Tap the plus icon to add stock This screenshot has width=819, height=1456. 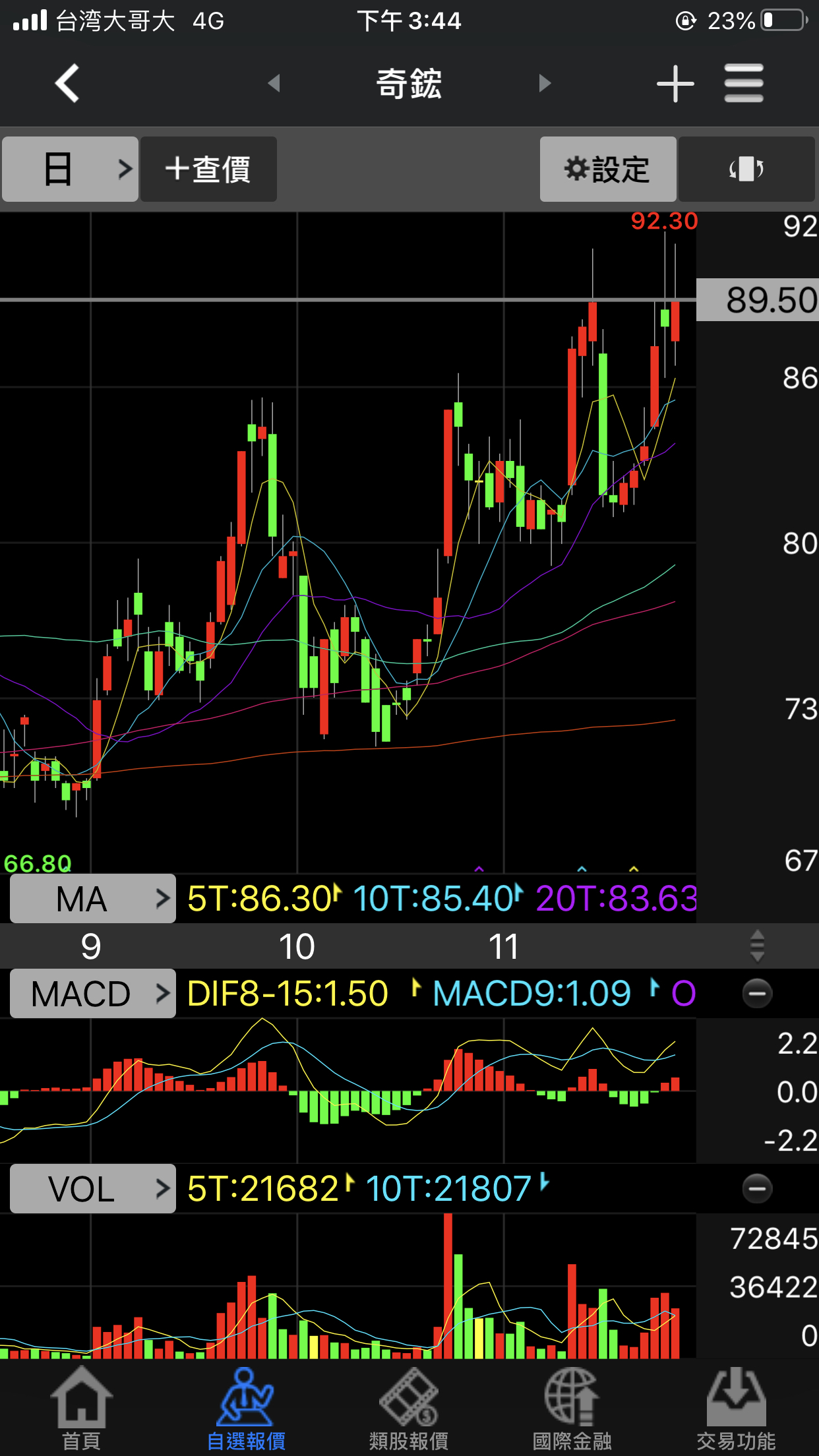[675, 84]
